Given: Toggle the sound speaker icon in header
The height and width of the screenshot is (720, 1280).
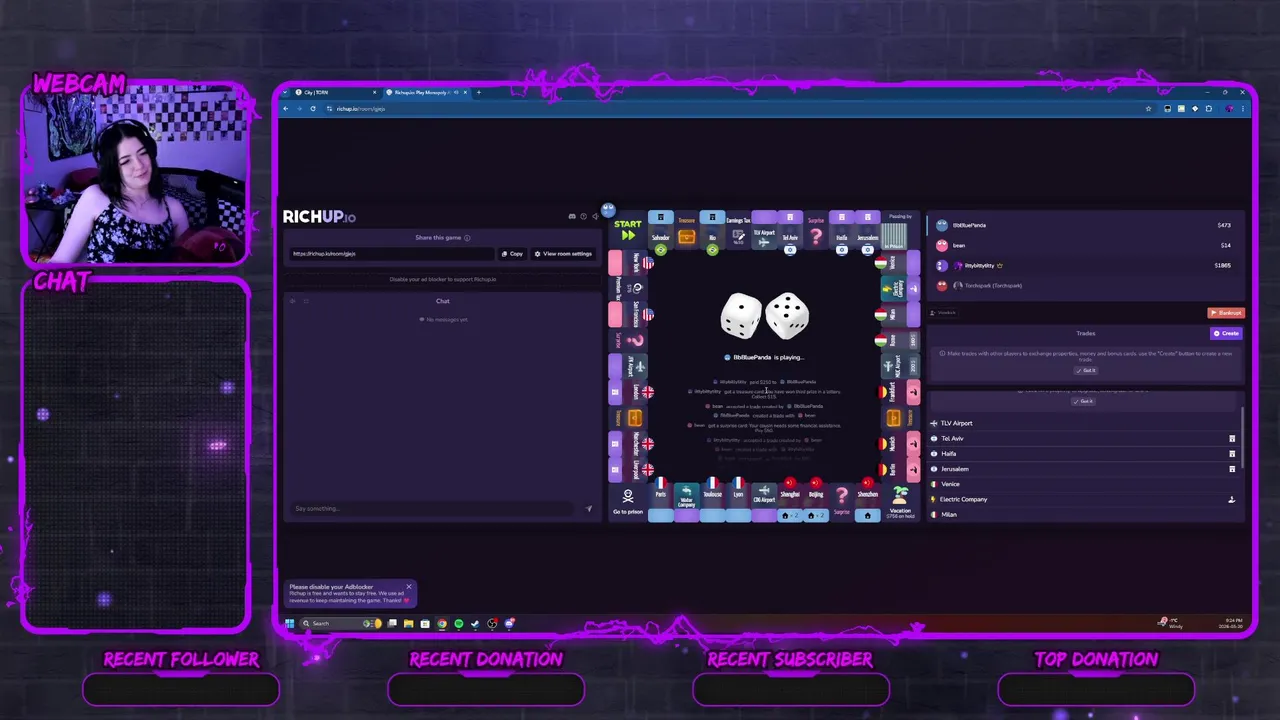Looking at the screenshot, I should [595, 216].
